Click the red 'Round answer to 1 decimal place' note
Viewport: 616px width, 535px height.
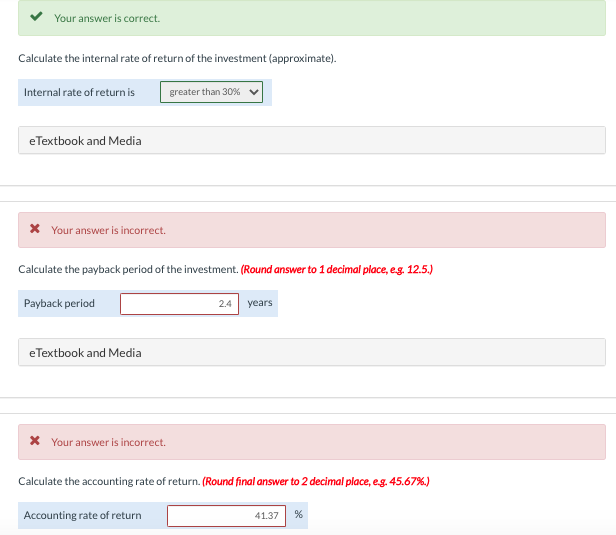click(x=337, y=269)
